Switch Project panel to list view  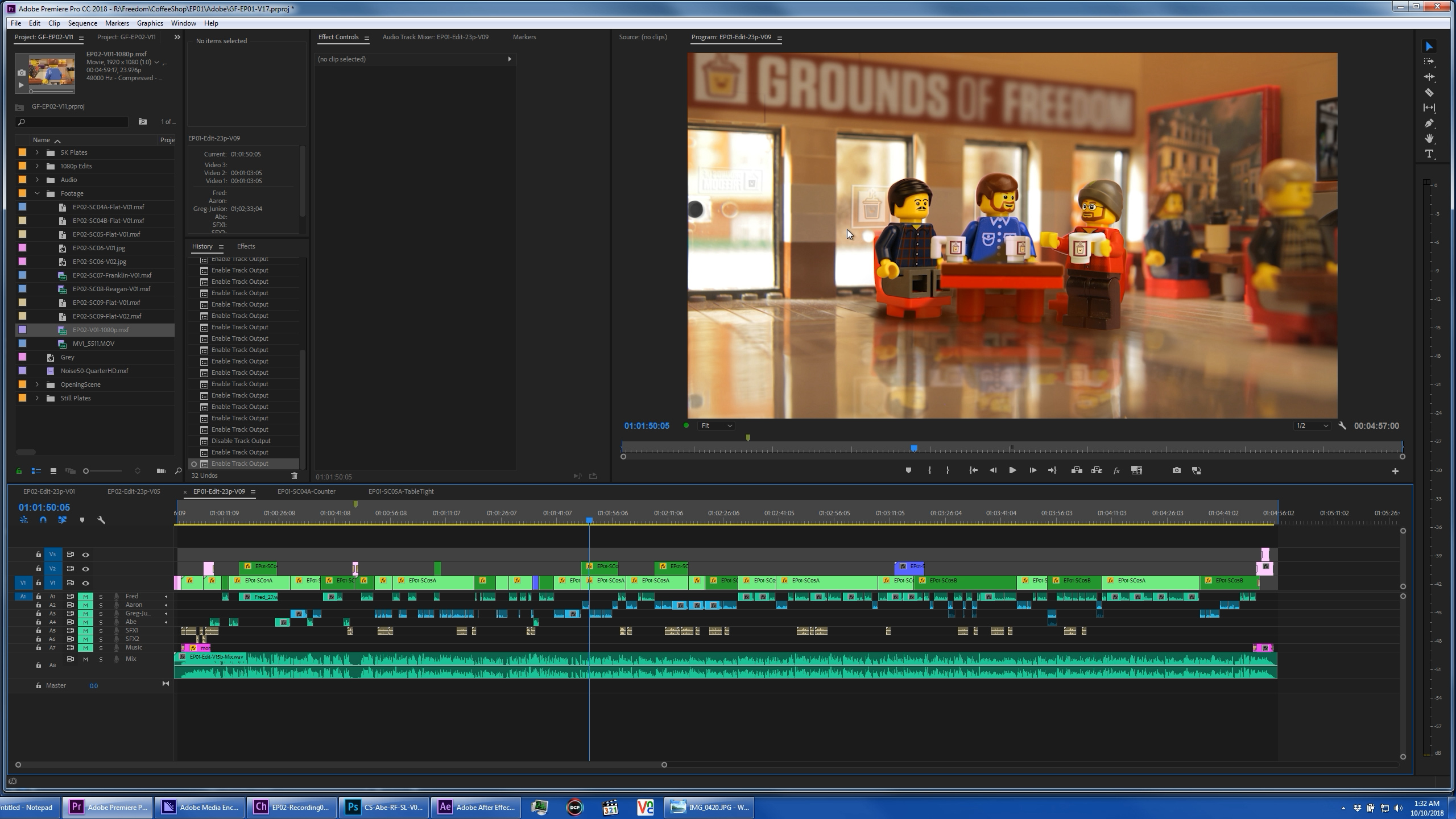coord(36,471)
